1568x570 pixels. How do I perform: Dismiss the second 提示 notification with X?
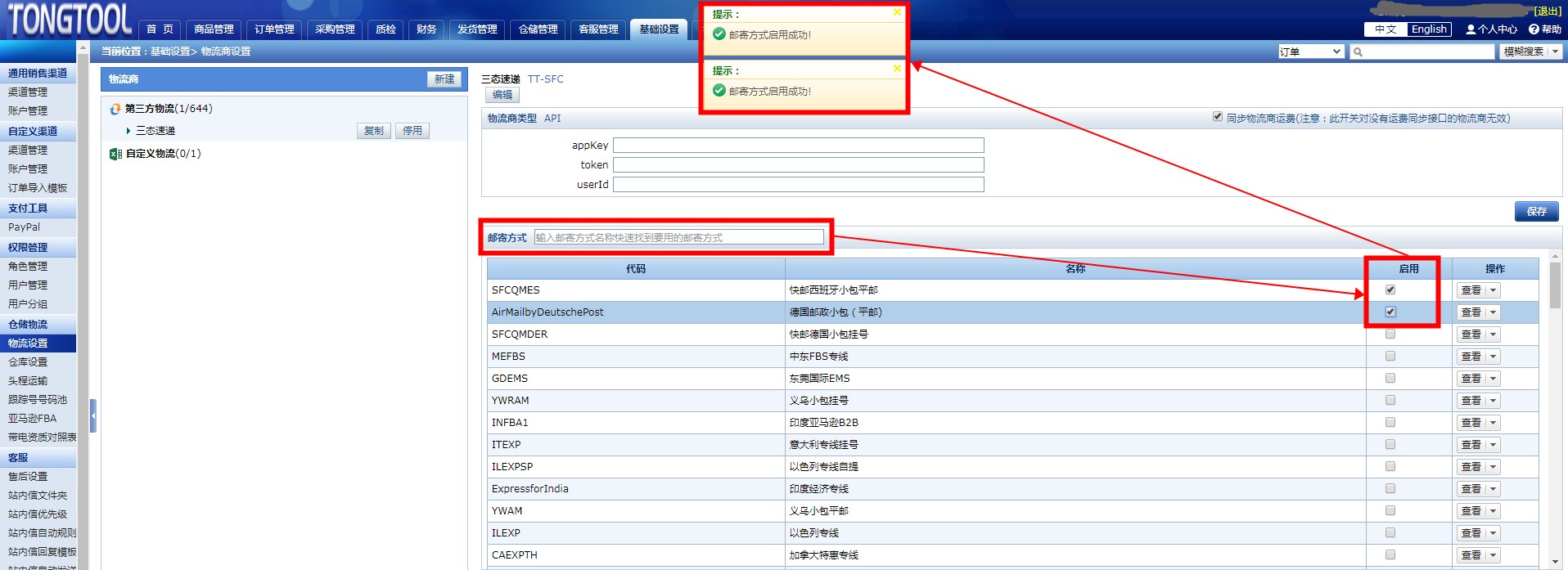[897, 69]
